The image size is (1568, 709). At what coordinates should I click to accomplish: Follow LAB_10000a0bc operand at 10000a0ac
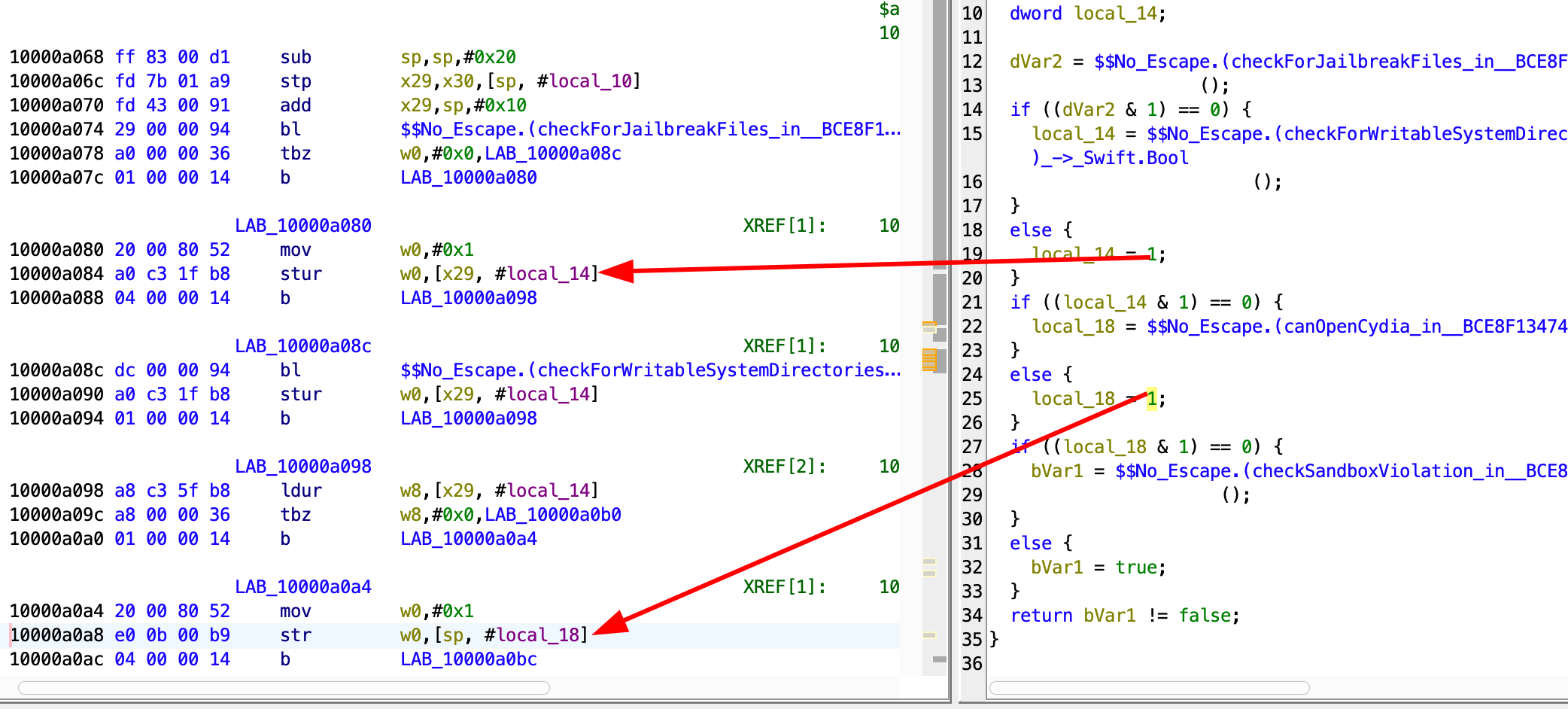click(x=469, y=659)
